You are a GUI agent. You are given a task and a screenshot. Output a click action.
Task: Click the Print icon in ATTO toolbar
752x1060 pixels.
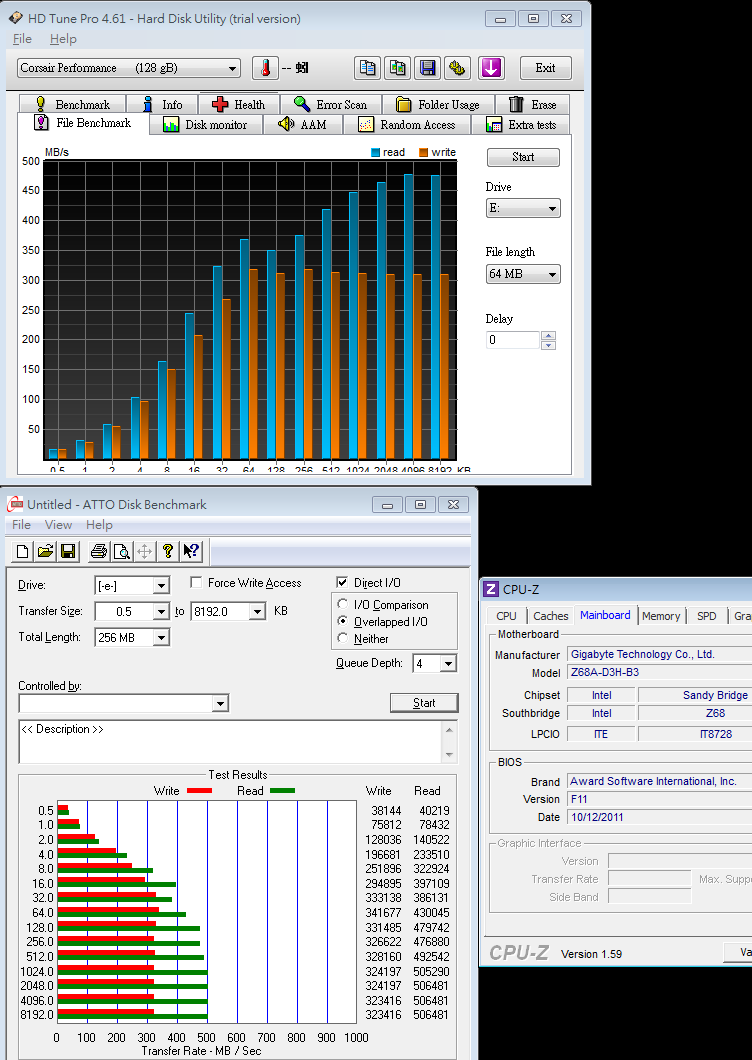click(99, 552)
